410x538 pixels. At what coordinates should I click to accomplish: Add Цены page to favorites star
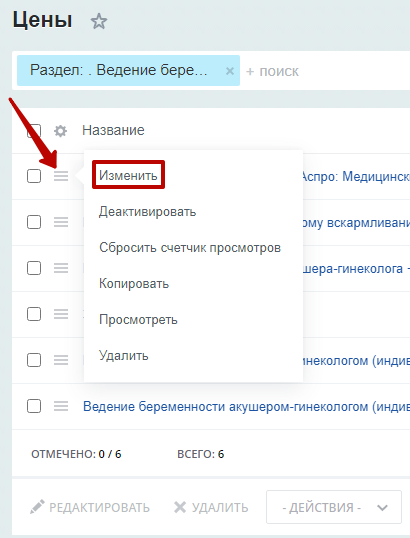[99, 21]
